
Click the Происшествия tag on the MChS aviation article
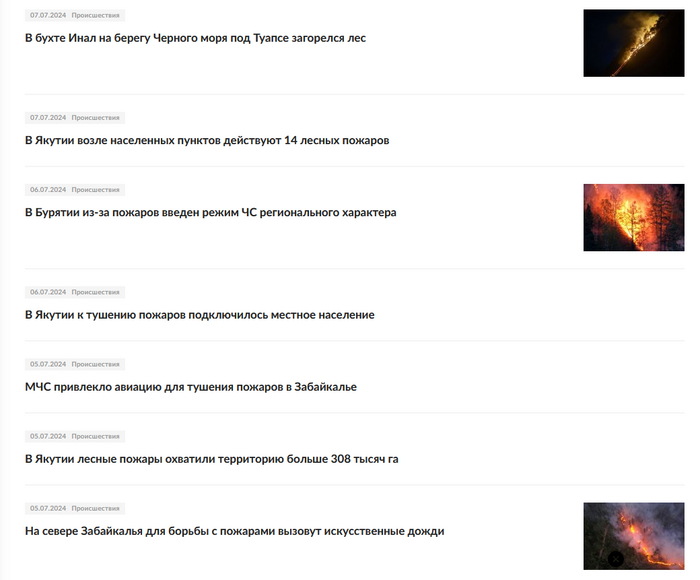tap(96, 364)
